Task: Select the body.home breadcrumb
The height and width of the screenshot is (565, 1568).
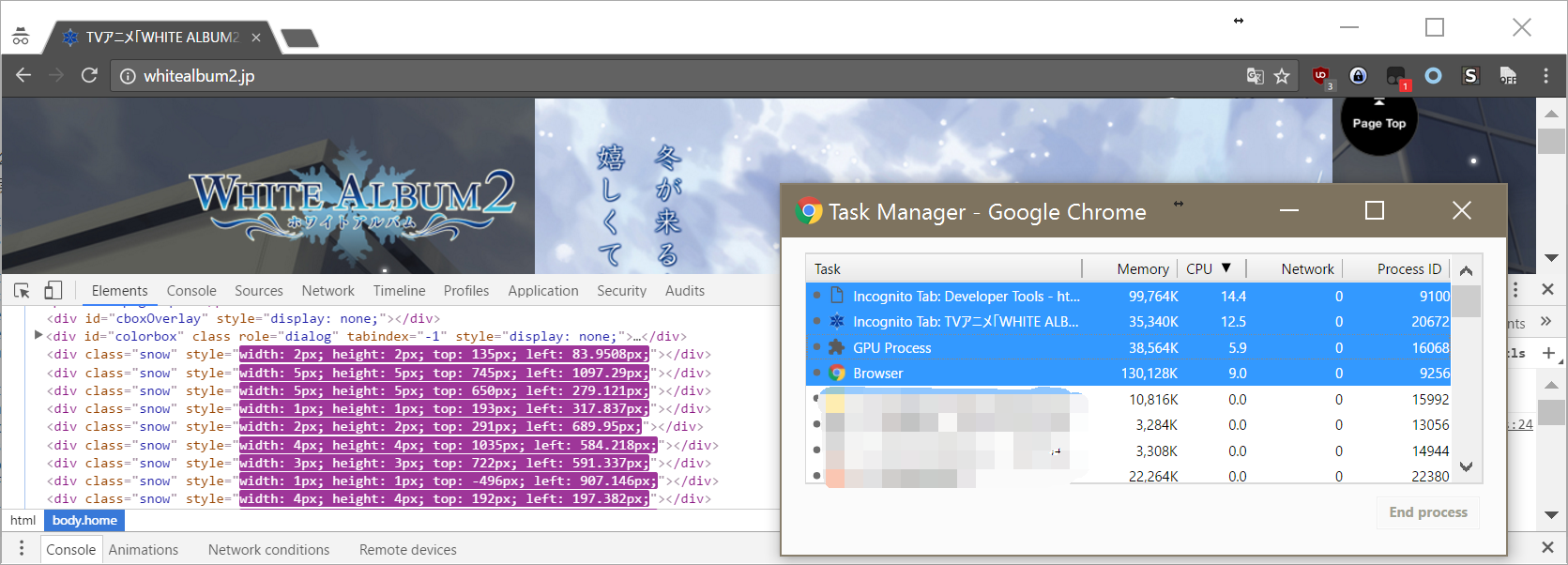Action: coord(84,520)
